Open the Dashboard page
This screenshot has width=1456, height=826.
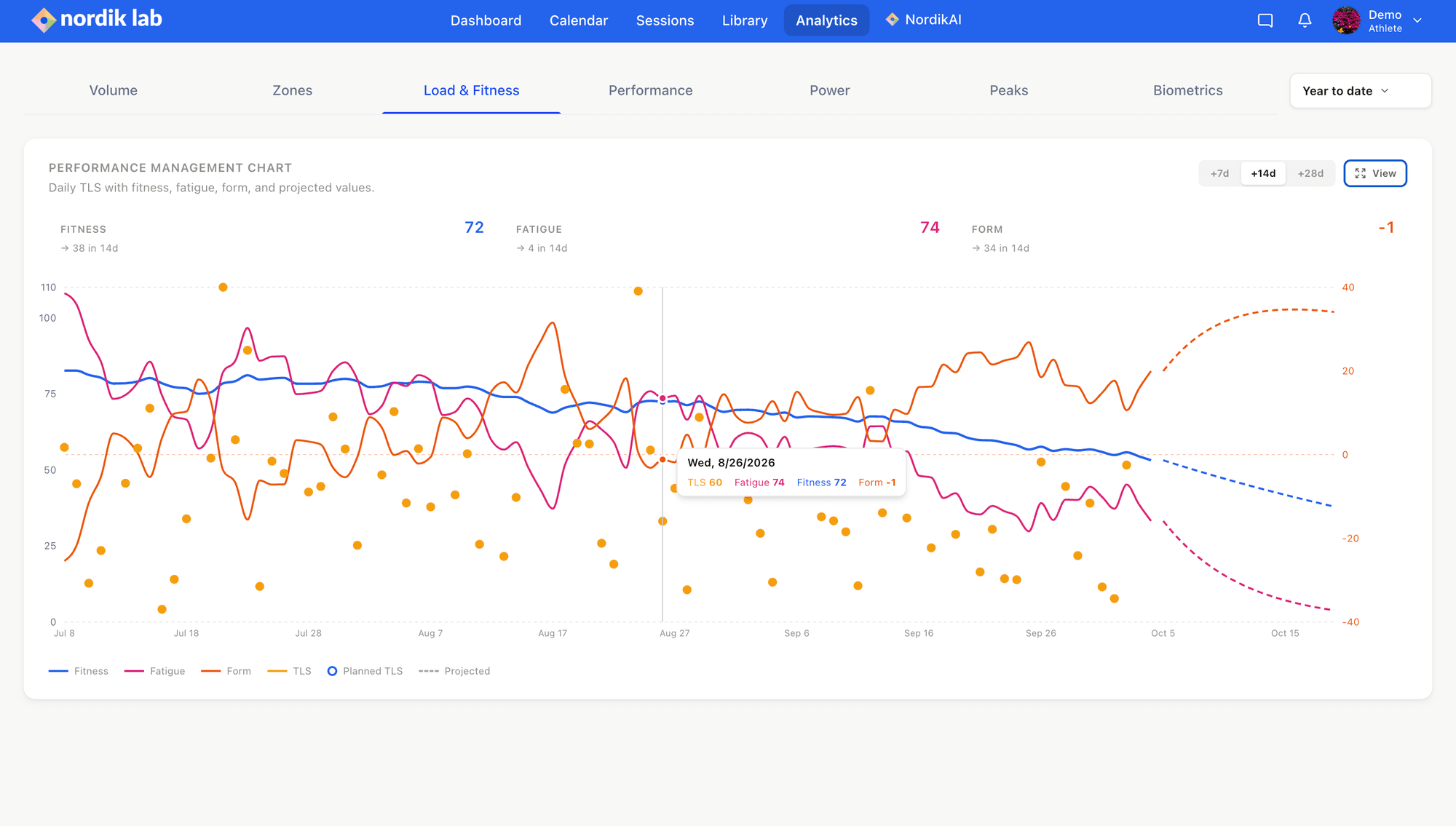(x=486, y=20)
